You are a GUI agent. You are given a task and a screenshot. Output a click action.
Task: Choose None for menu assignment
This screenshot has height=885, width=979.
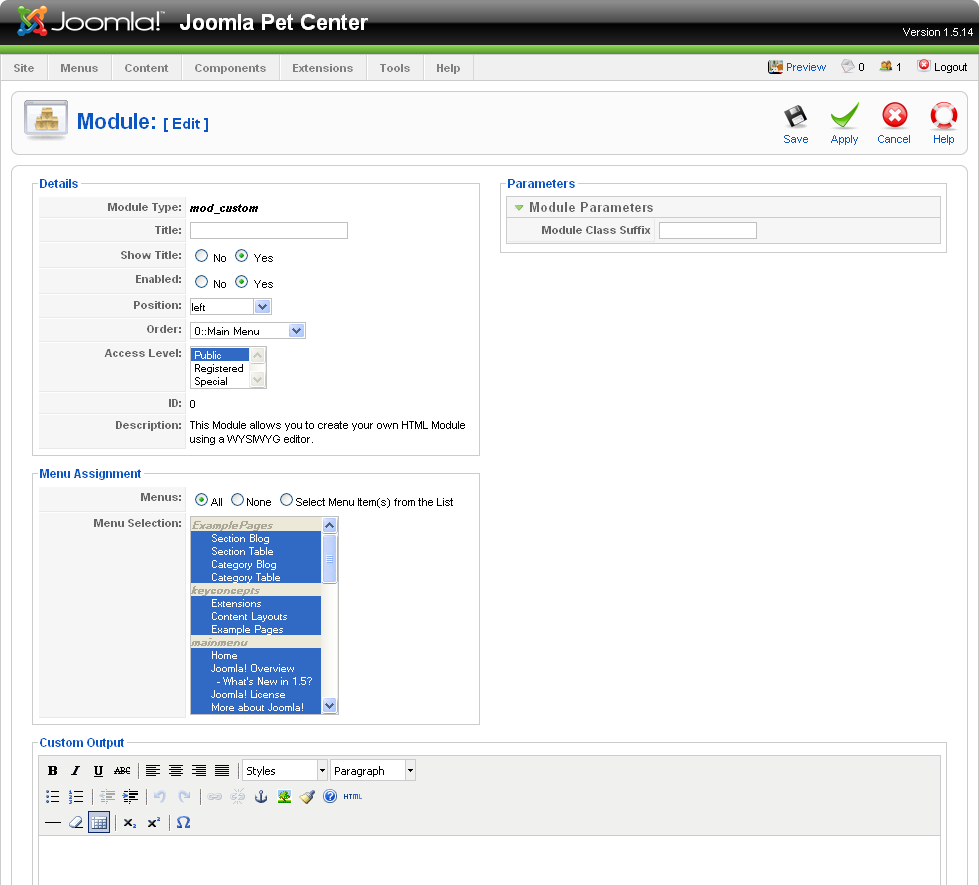(237, 500)
